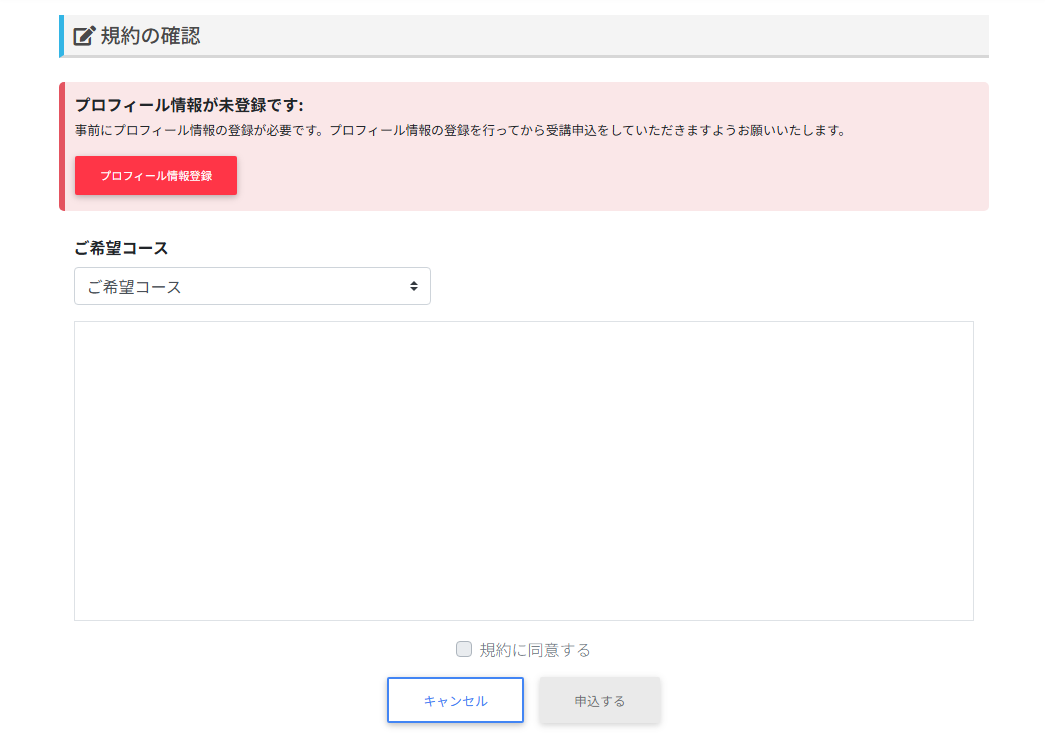
Task: Click the alert description sentence text
Action: 460,131
